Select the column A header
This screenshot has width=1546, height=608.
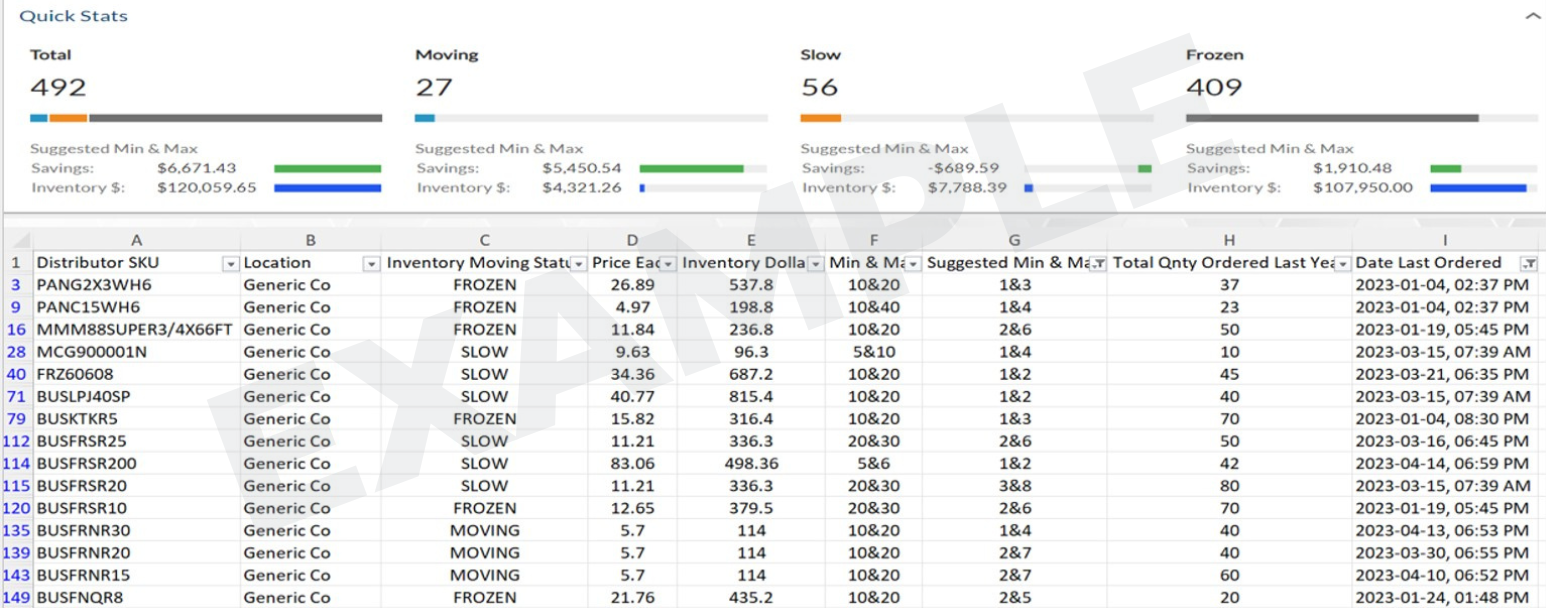click(x=136, y=240)
